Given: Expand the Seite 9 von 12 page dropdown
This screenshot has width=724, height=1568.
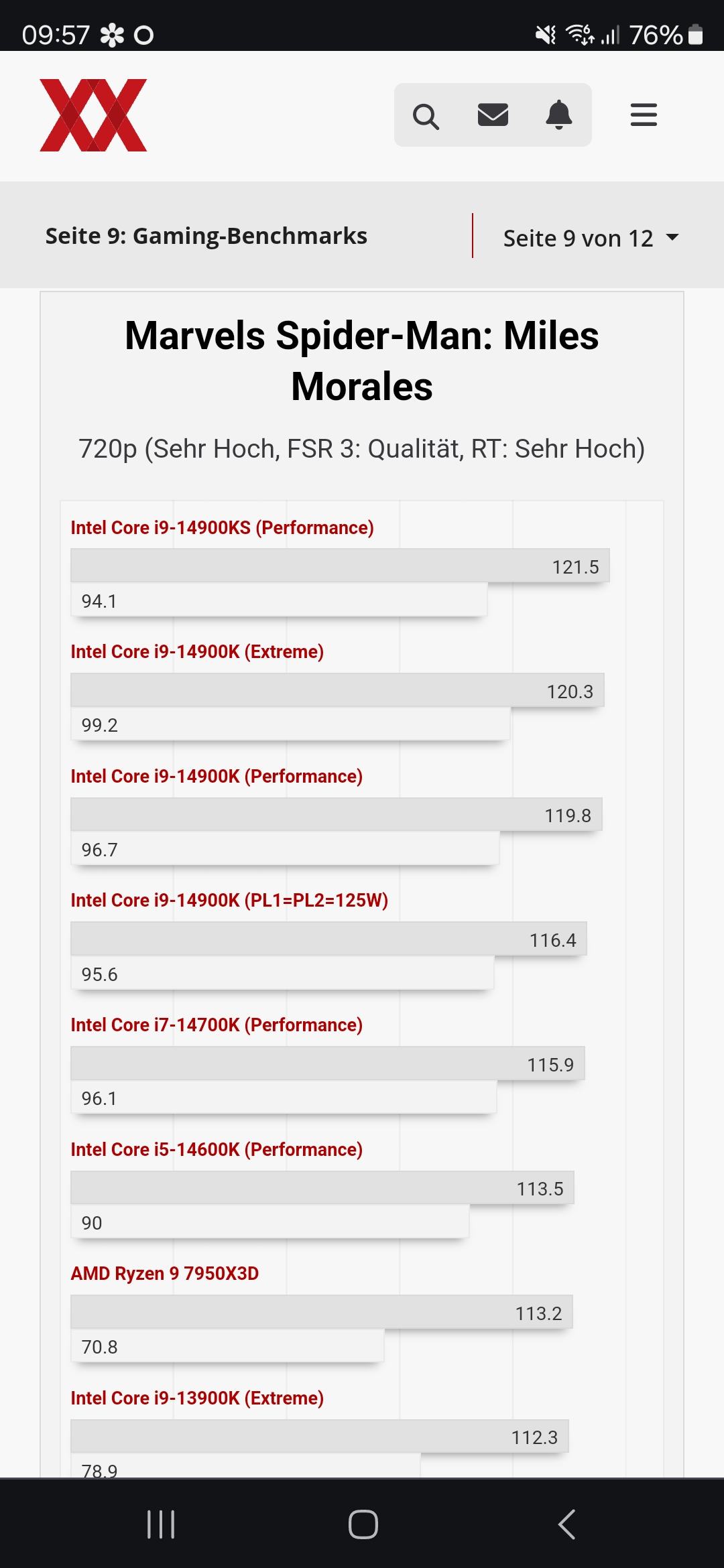Looking at the screenshot, I should coord(578,238).
